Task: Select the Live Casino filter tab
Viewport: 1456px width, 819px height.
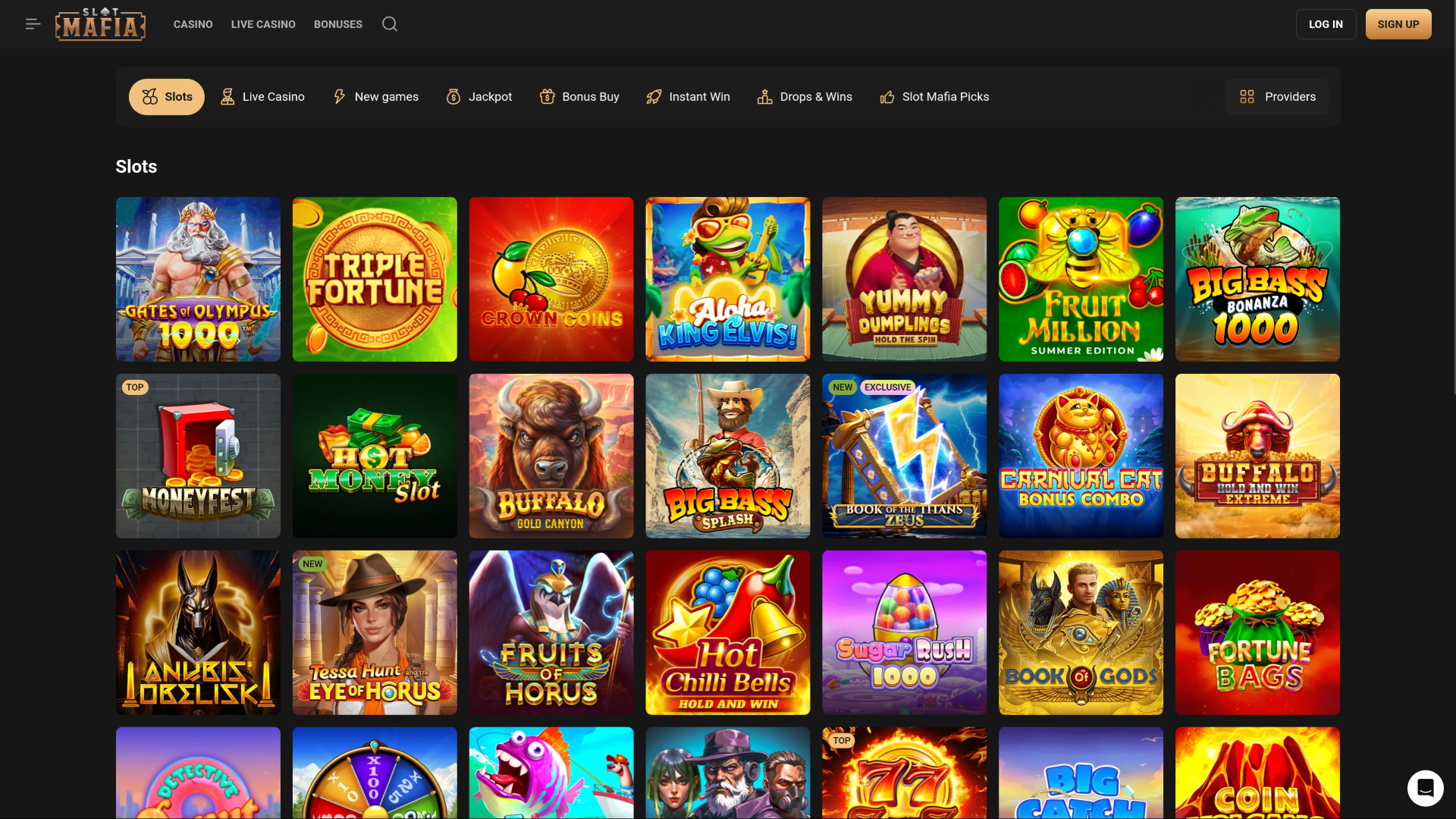Action: [x=262, y=96]
